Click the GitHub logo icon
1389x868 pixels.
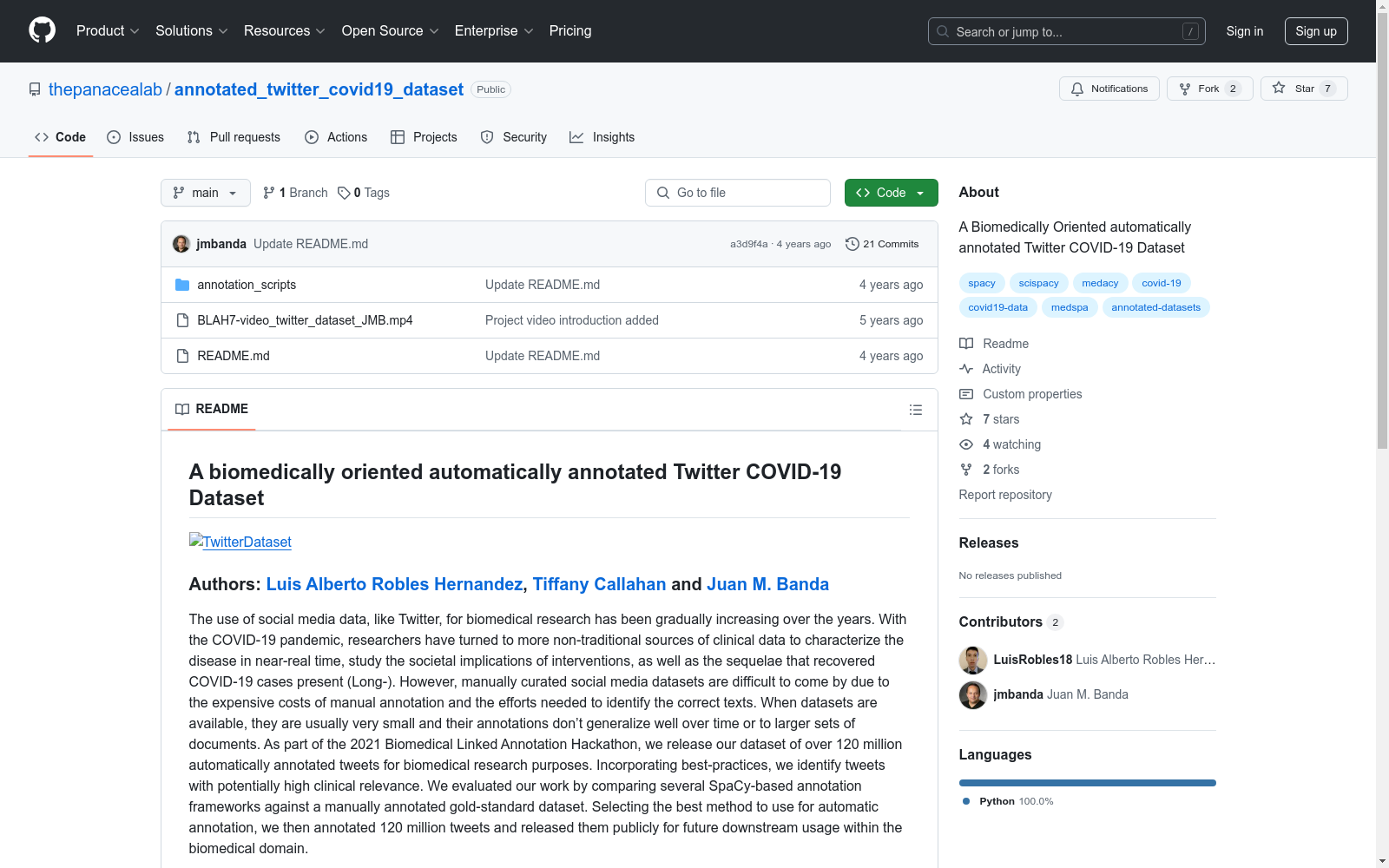[42, 30]
